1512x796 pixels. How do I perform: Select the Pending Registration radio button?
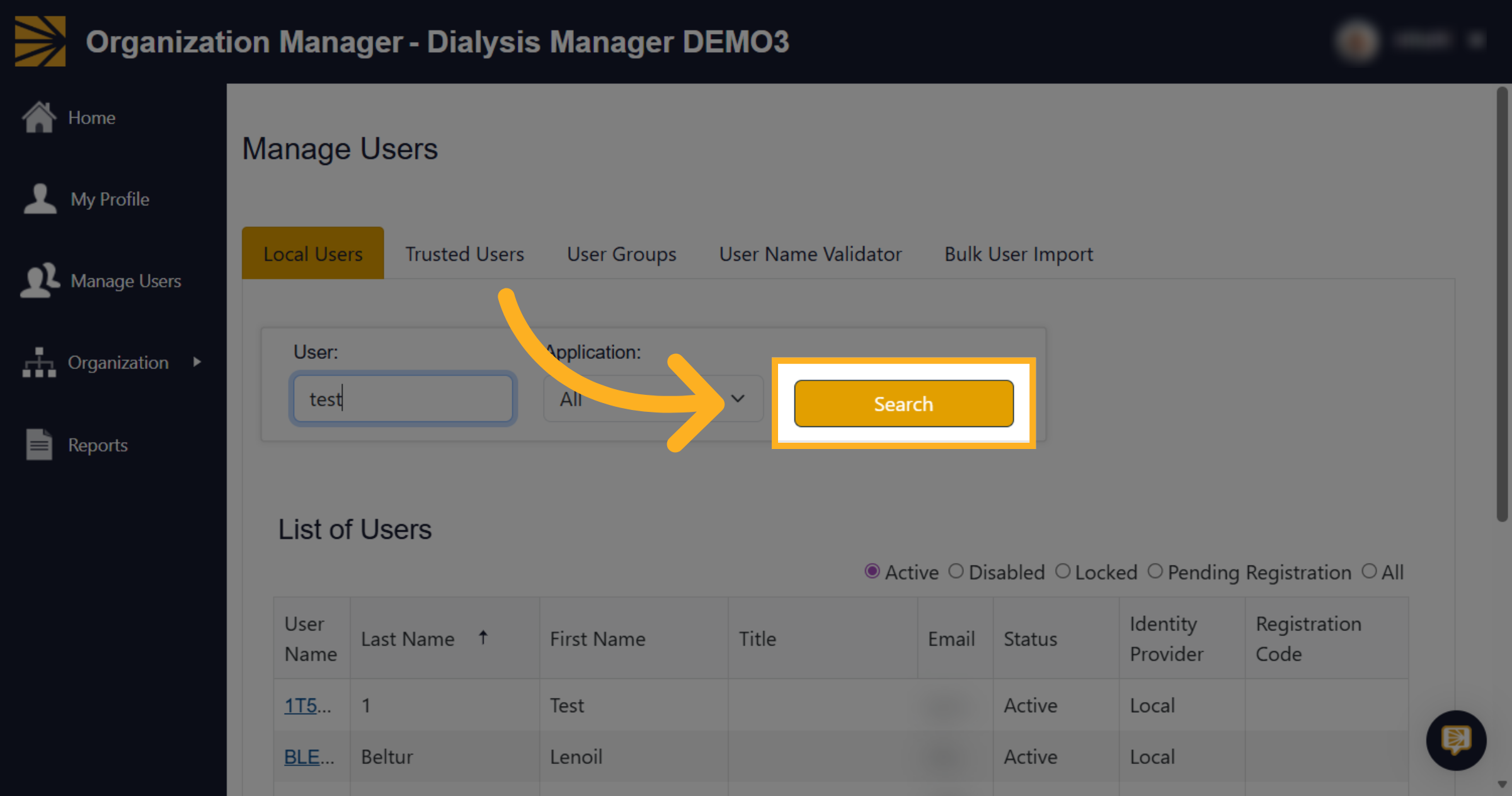tap(1155, 571)
